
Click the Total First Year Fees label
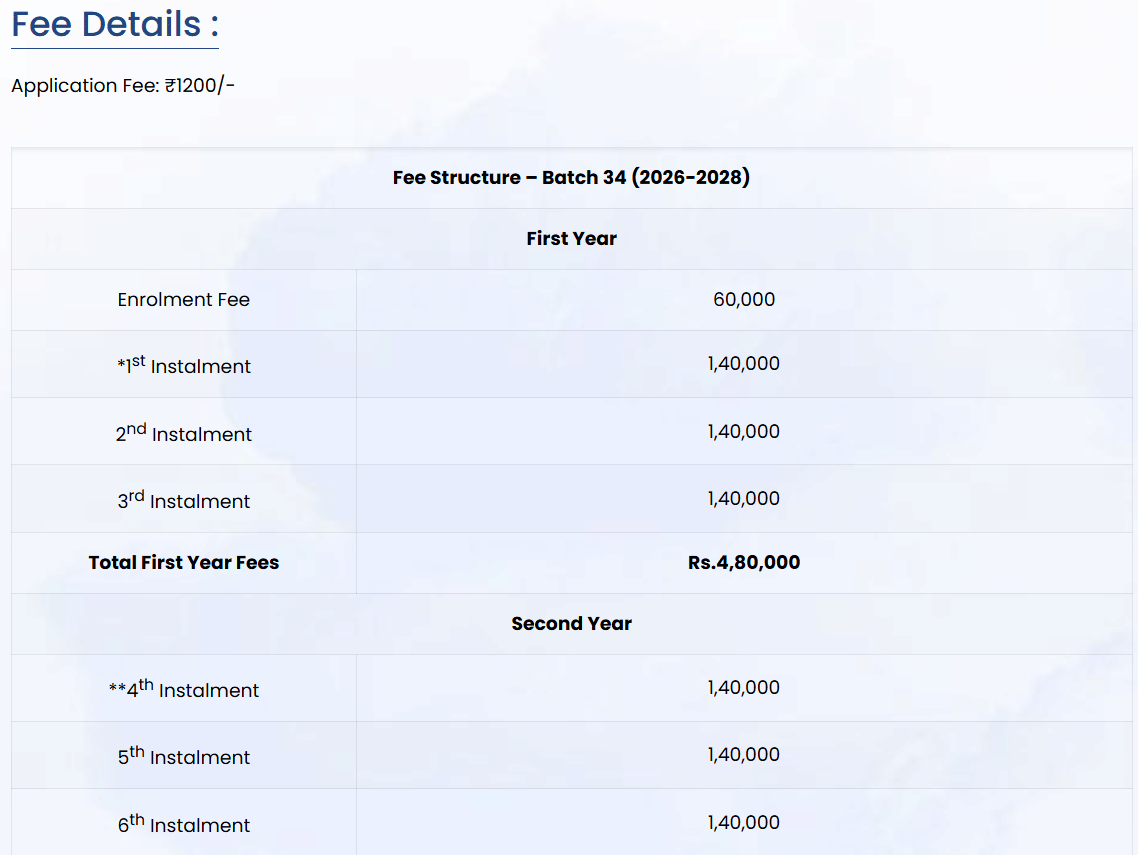183,563
